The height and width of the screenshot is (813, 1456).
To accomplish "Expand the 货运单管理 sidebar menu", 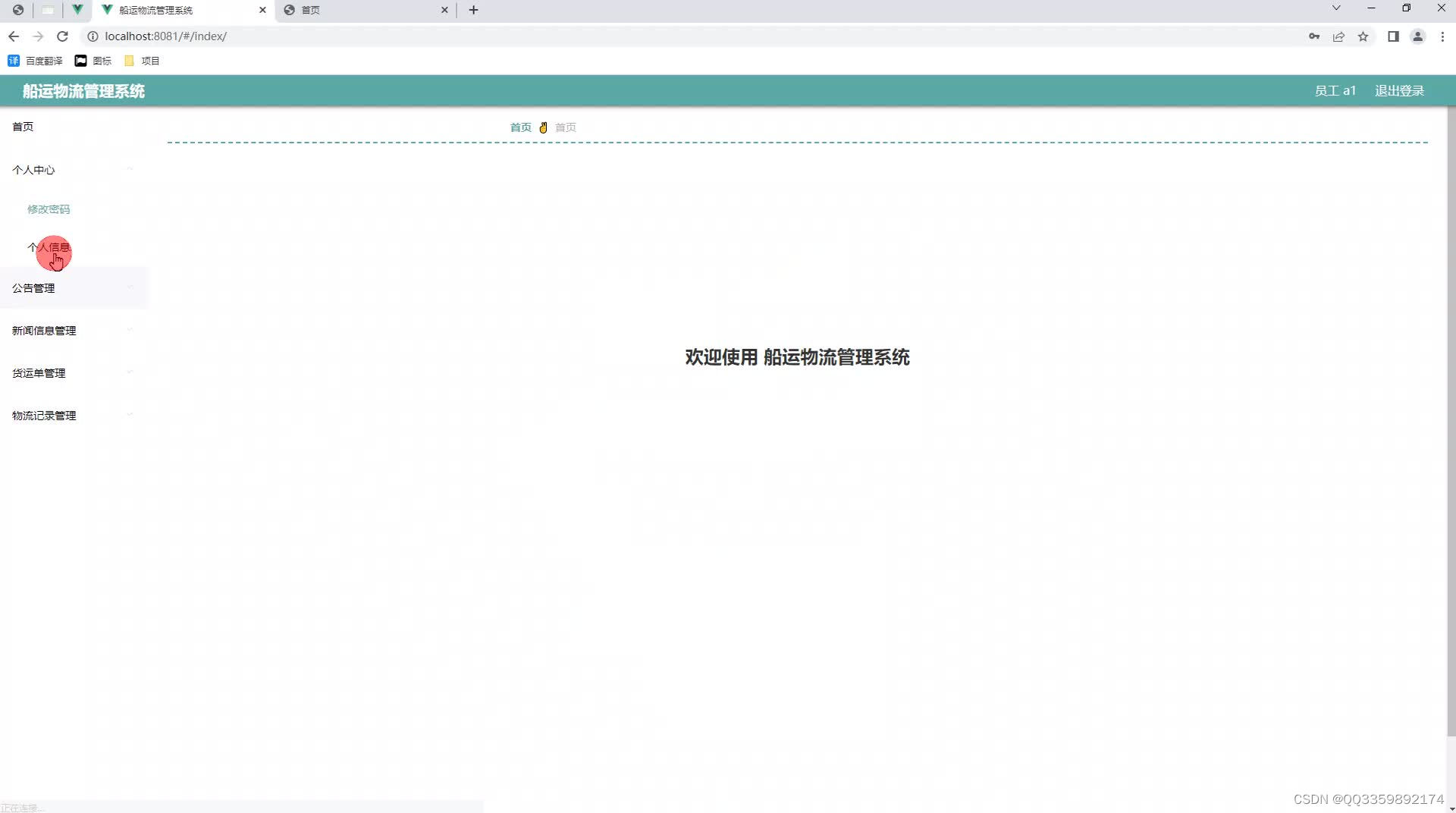I will point(74,373).
